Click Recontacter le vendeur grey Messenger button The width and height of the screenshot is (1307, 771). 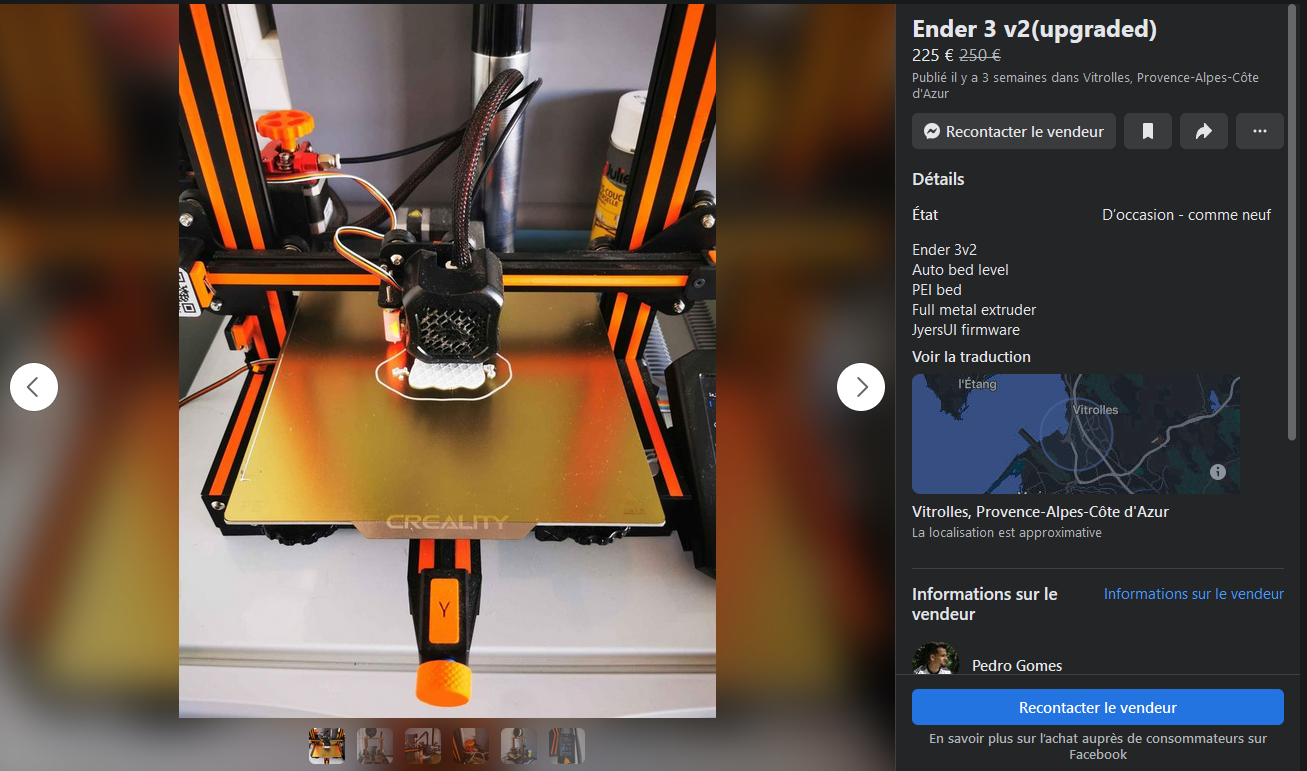[x=1014, y=131]
